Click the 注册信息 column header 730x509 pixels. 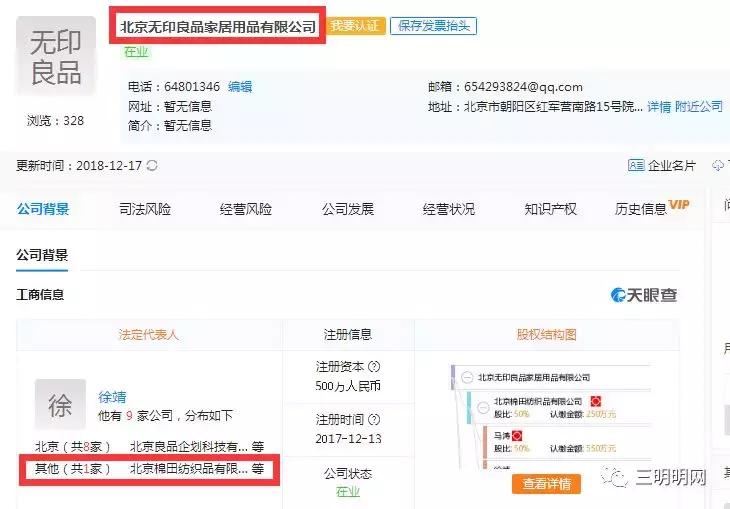[x=348, y=334]
